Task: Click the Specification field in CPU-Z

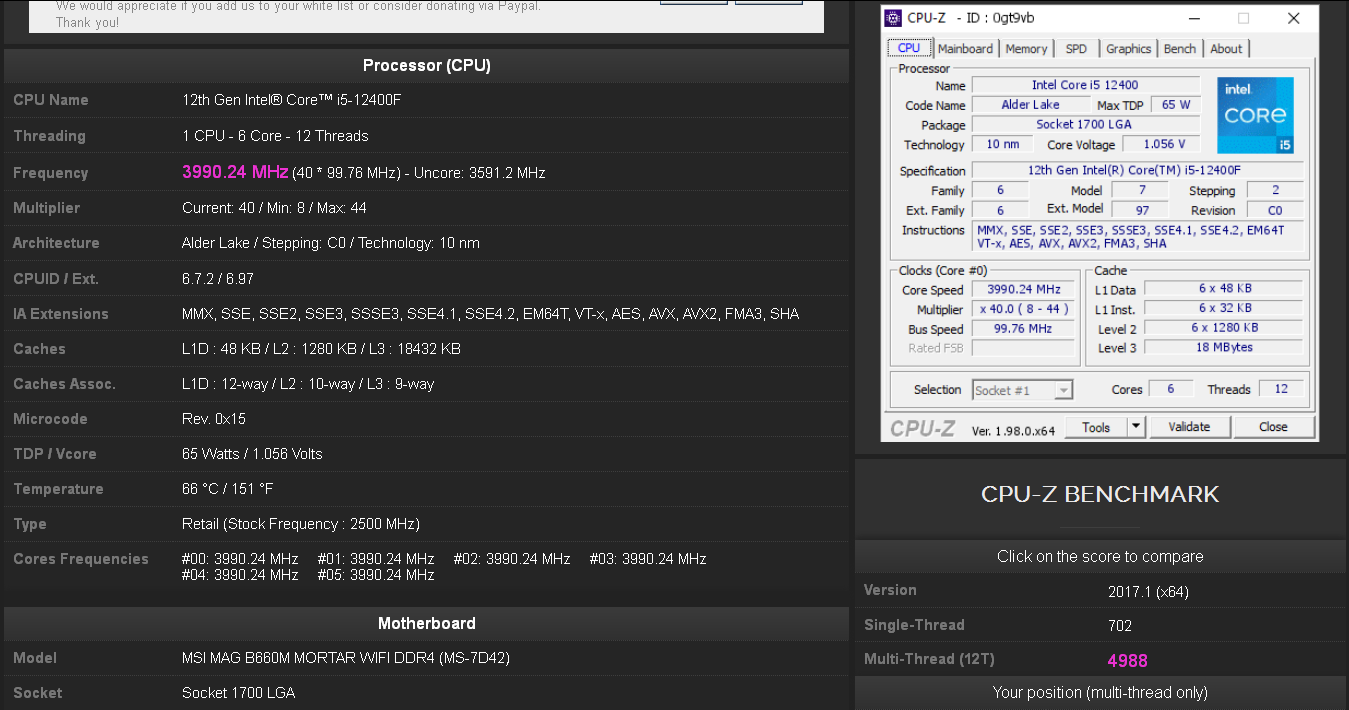Action: (x=1140, y=171)
